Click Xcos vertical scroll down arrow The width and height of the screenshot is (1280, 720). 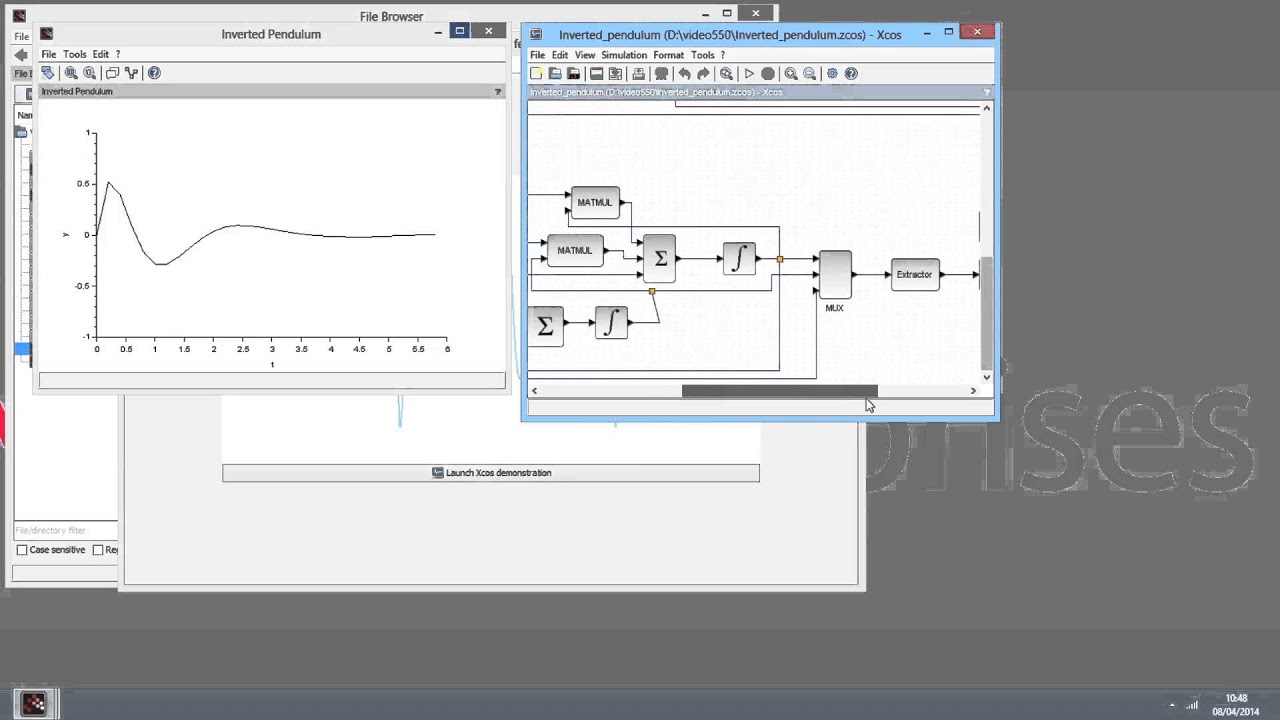tap(987, 377)
